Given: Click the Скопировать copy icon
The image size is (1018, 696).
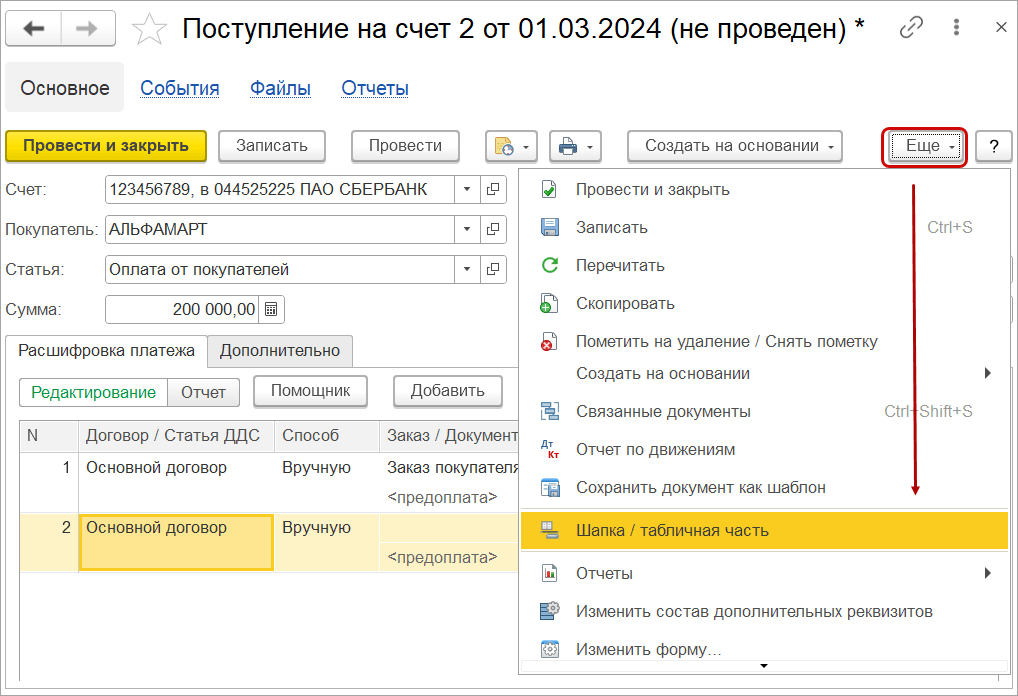Looking at the screenshot, I should tap(549, 303).
